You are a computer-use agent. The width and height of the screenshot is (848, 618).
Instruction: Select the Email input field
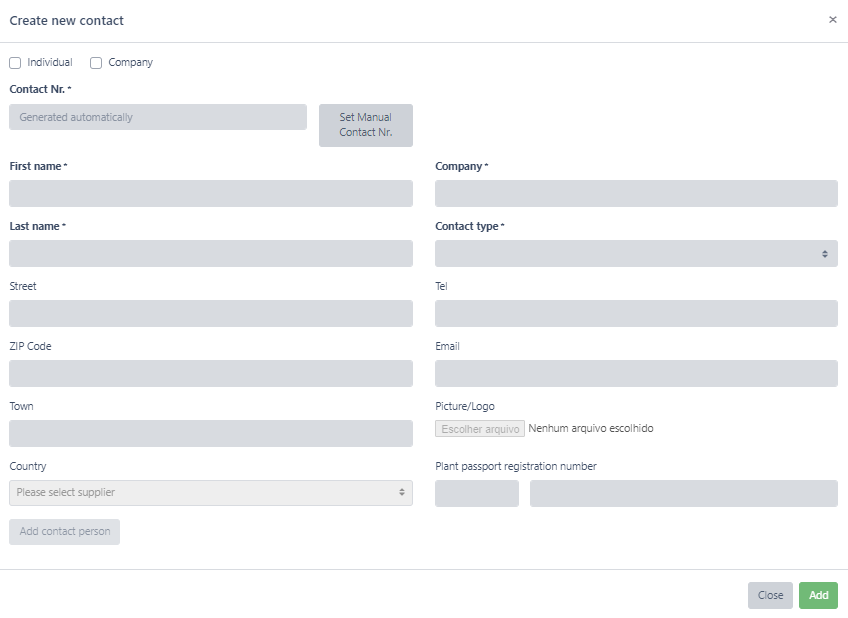point(636,373)
